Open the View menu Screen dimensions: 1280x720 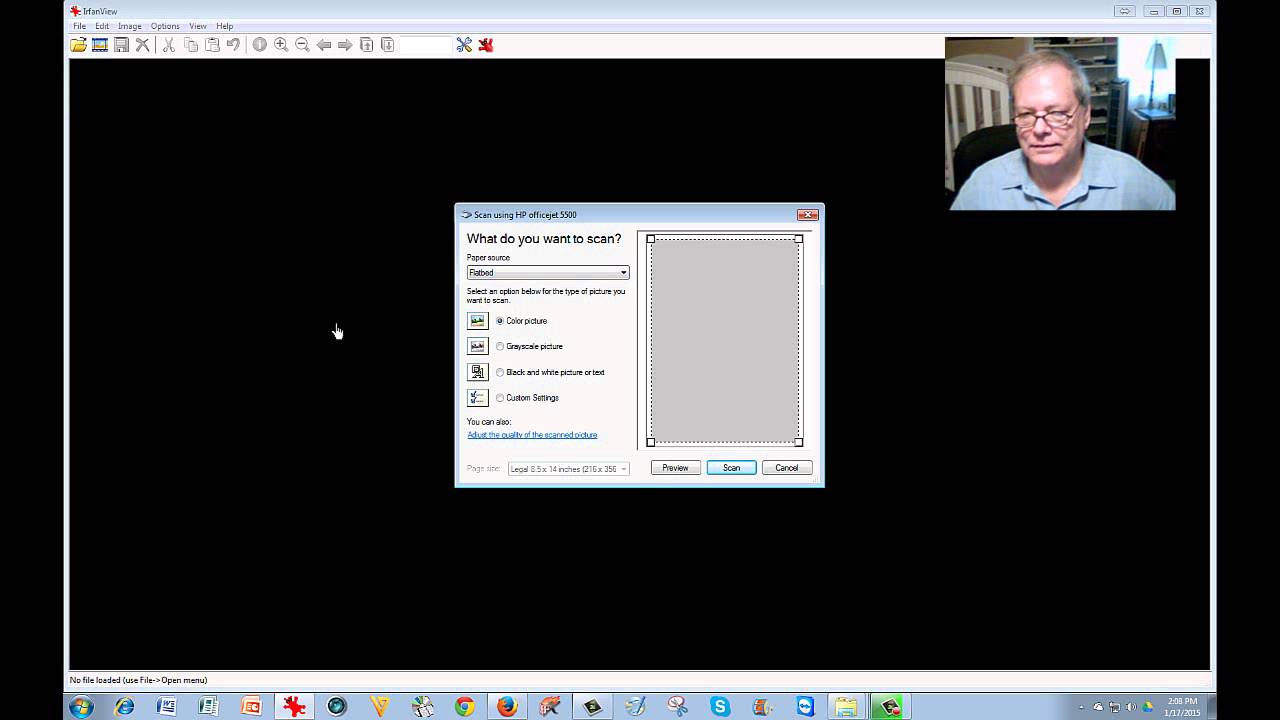pyautogui.click(x=198, y=26)
